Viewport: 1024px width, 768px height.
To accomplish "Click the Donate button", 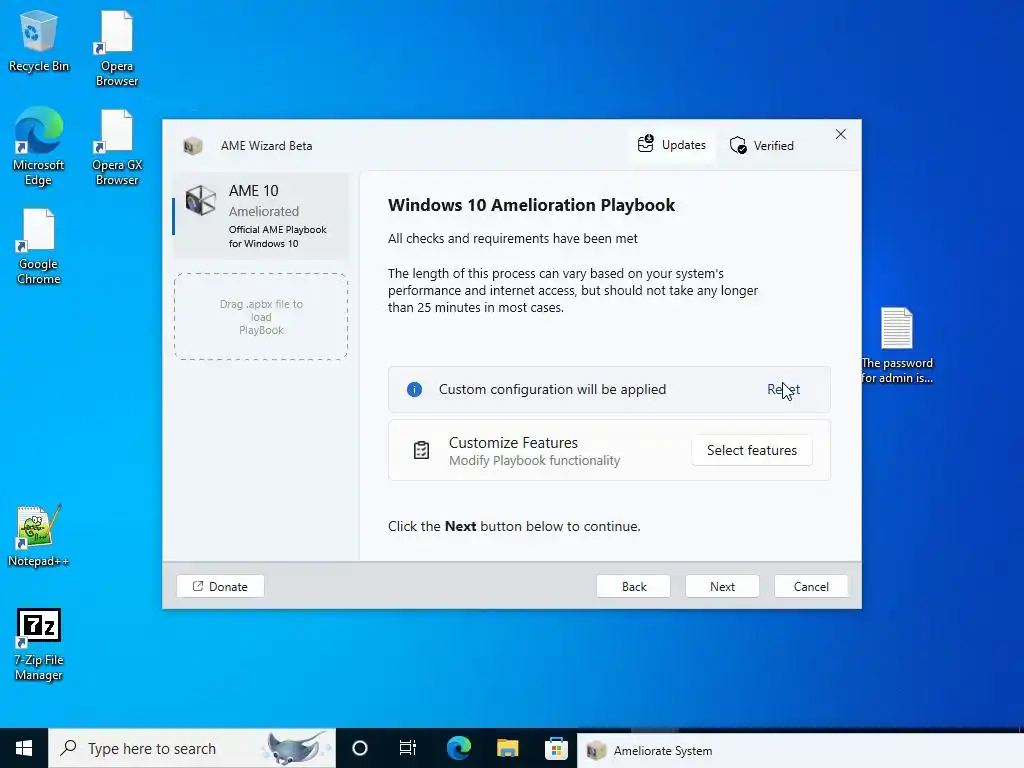I will [x=220, y=586].
